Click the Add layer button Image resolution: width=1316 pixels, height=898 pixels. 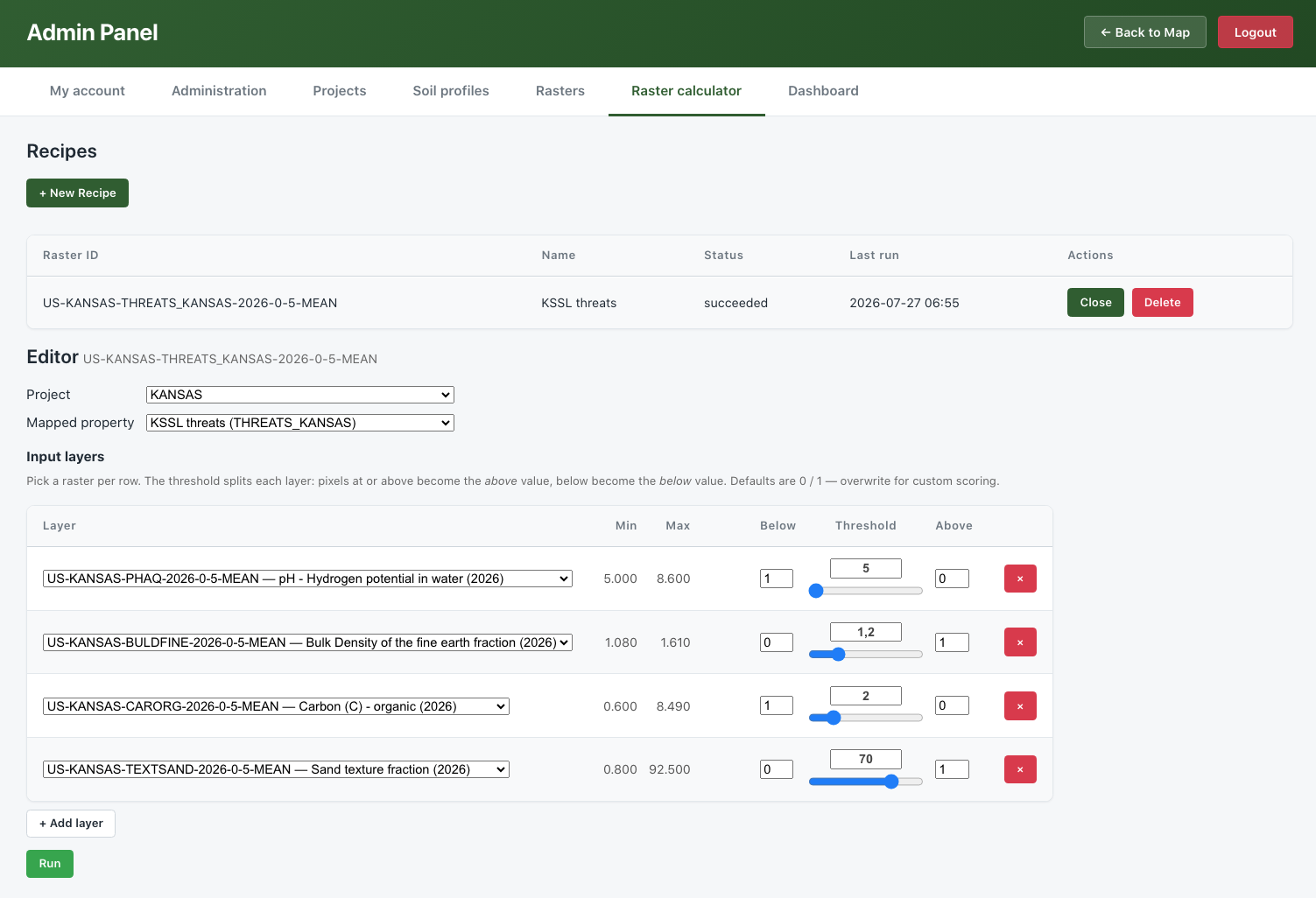click(x=71, y=824)
